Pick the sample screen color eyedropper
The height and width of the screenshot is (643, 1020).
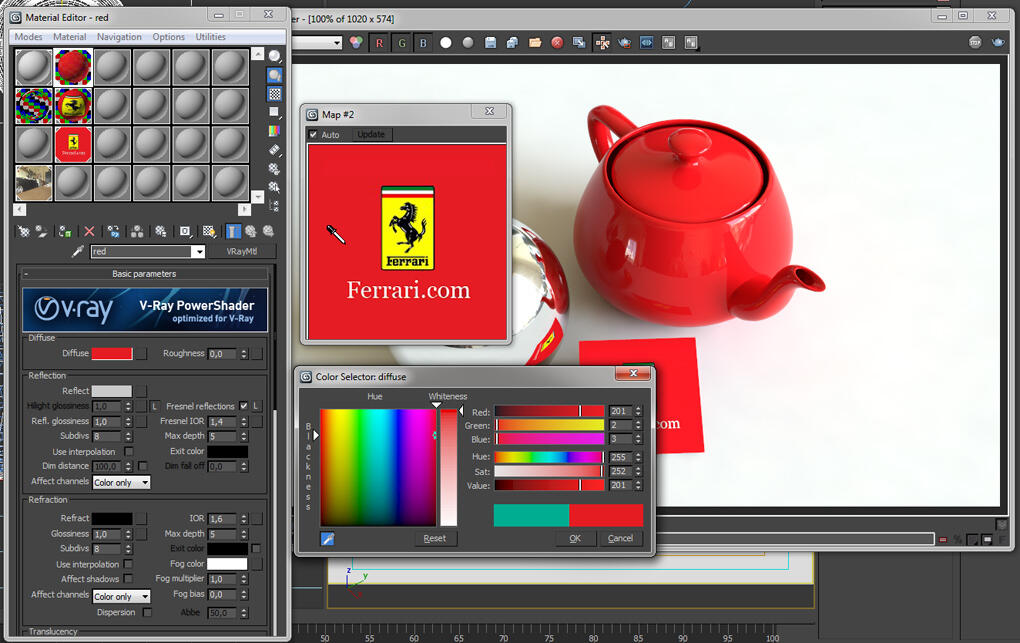(x=327, y=538)
